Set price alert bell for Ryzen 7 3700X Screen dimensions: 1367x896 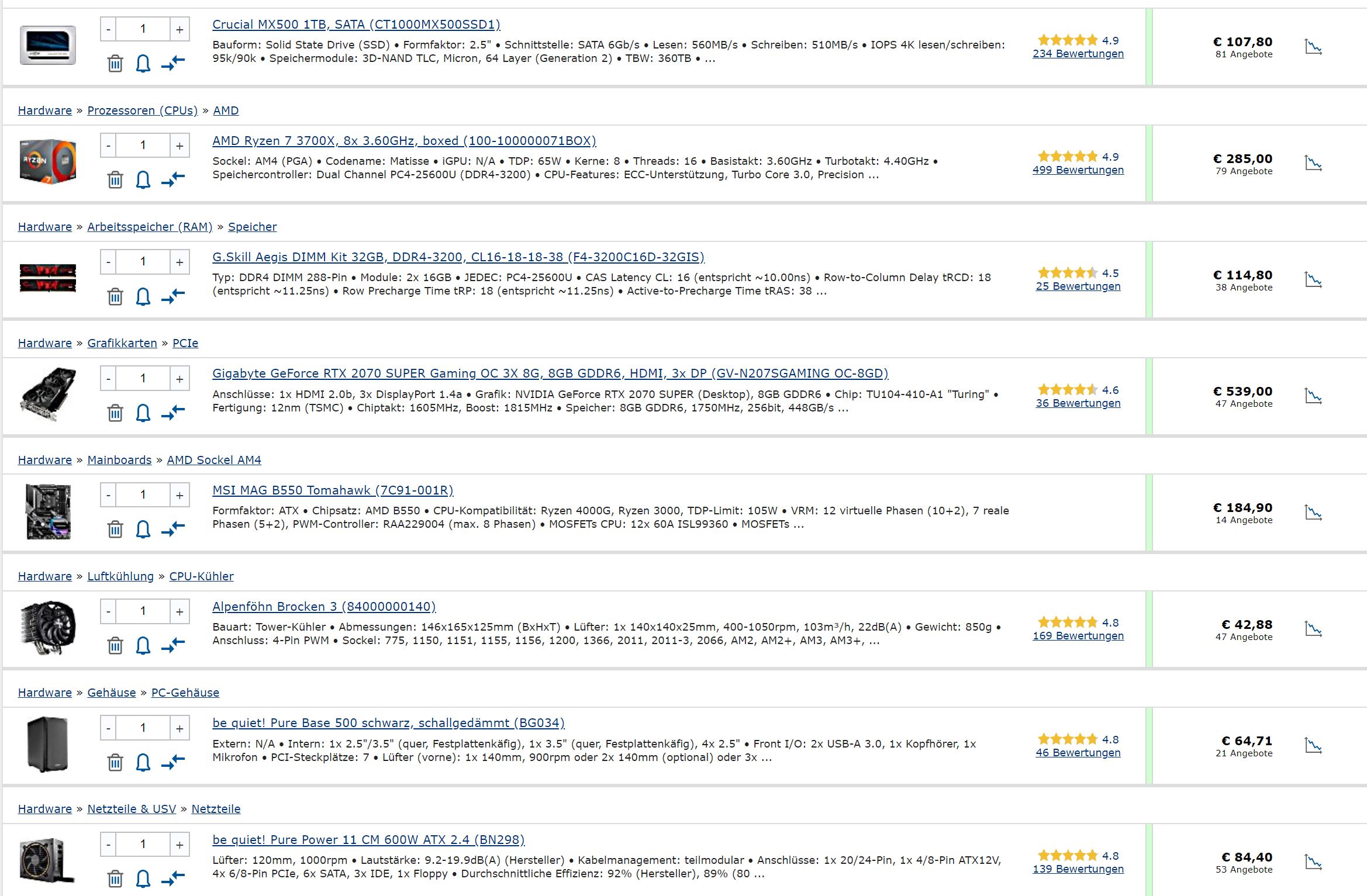(143, 179)
